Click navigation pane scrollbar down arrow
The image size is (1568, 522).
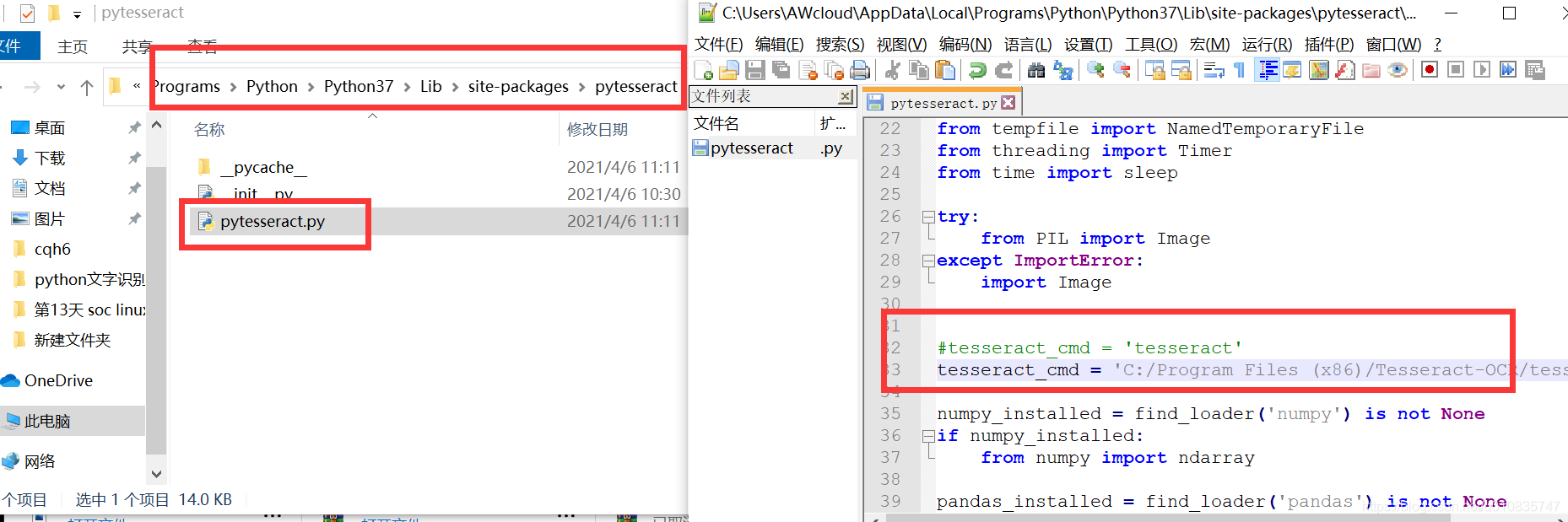pyautogui.click(x=156, y=474)
